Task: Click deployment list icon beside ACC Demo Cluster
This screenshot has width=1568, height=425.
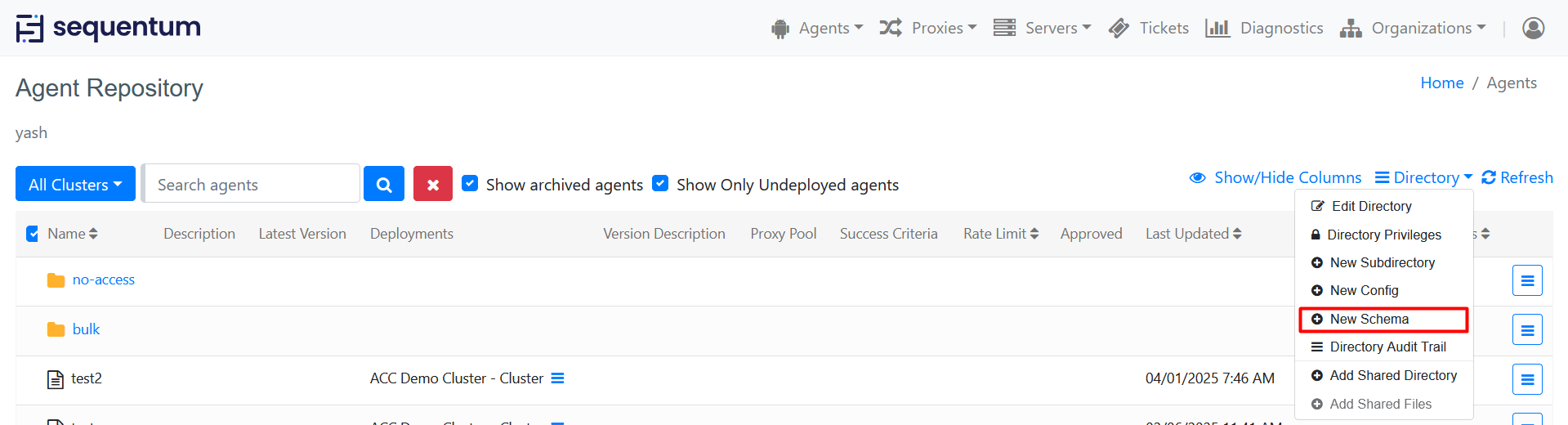Action: tap(557, 378)
